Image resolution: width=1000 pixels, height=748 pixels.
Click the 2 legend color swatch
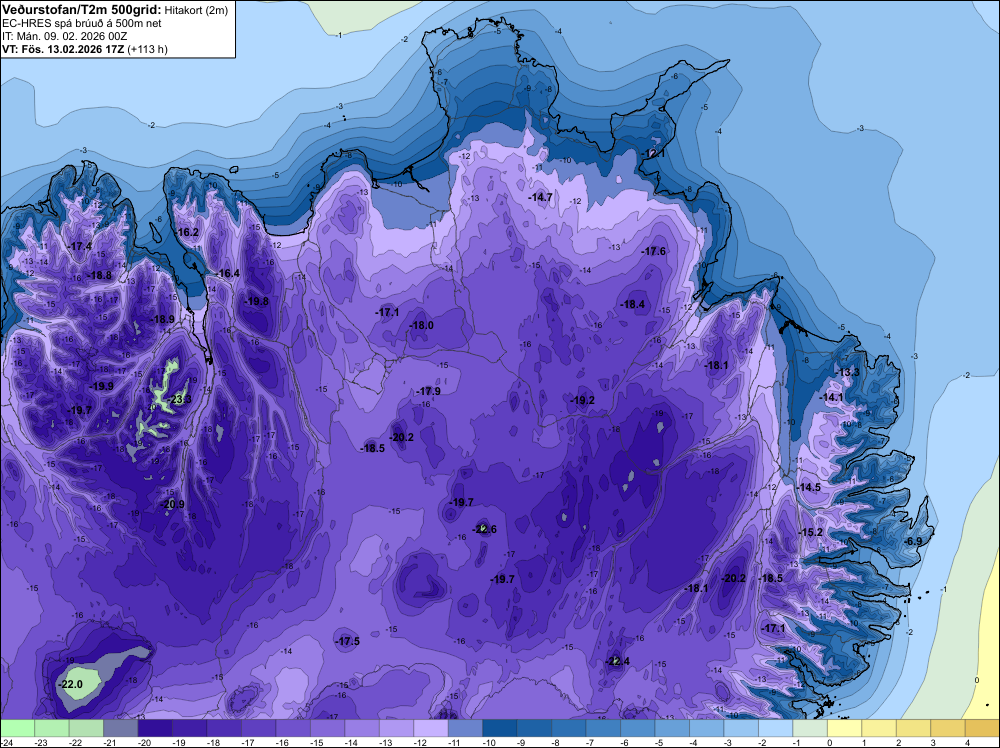[x=913, y=728]
